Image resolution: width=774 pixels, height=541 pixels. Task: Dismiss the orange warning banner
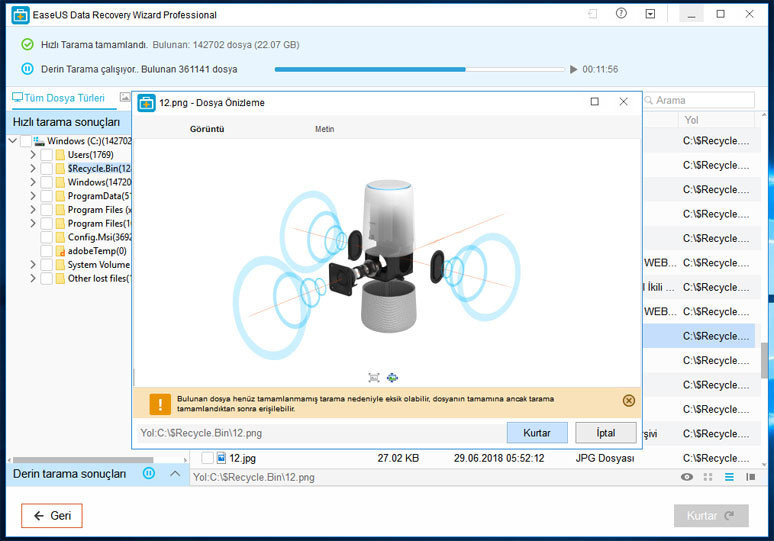(x=628, y=400)
